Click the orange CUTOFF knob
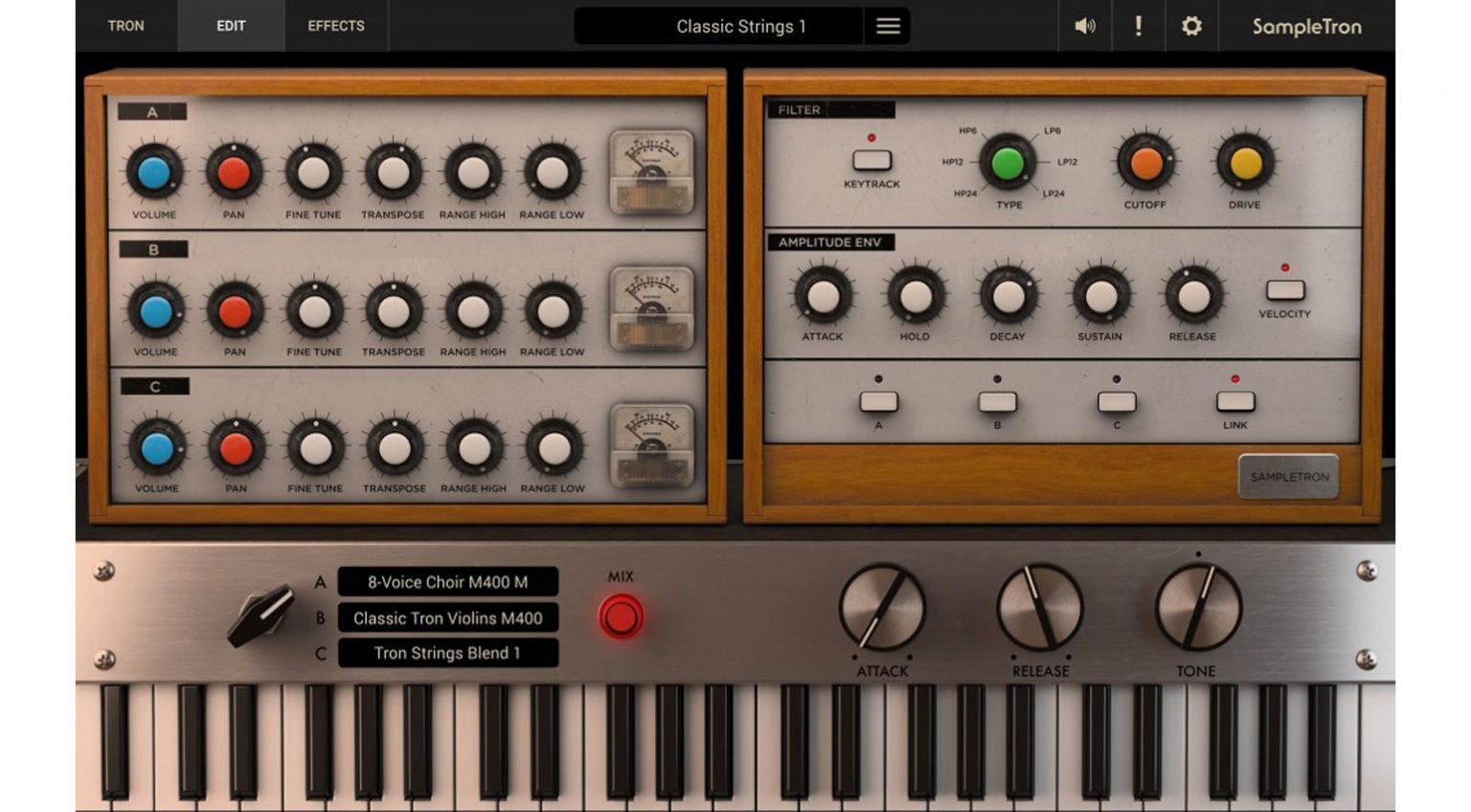The width and height of the screenshot is (1471, 812). tap(1144, 166)
